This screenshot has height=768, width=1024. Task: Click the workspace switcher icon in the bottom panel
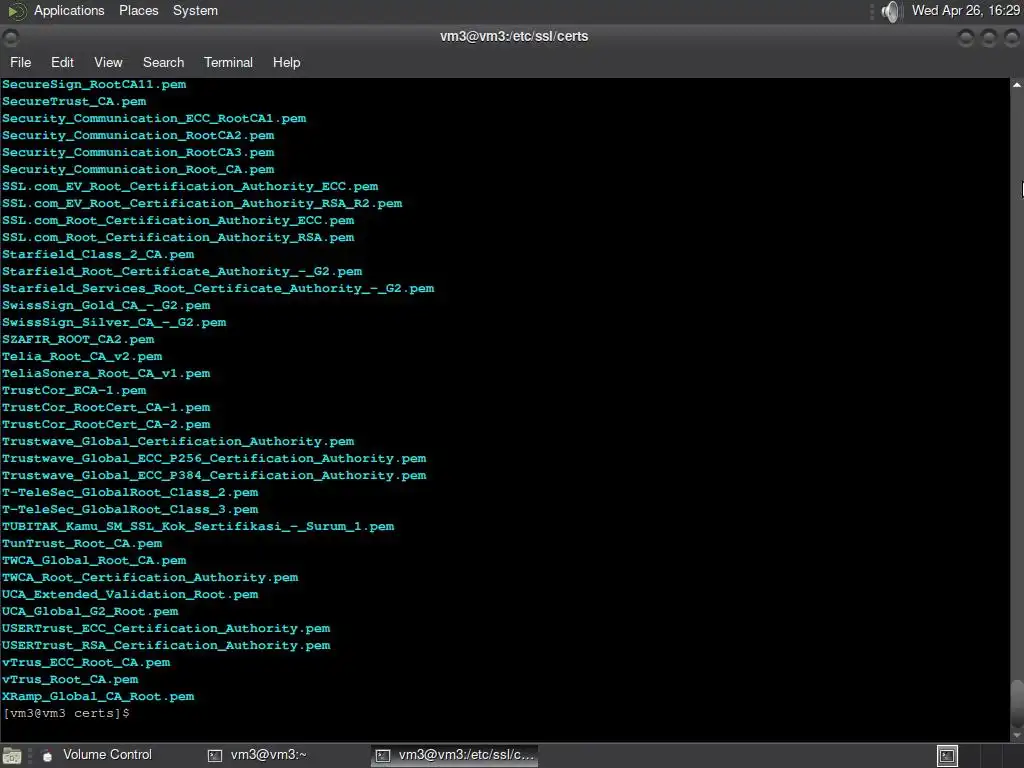pyautogui.click(x=947, y=756)
